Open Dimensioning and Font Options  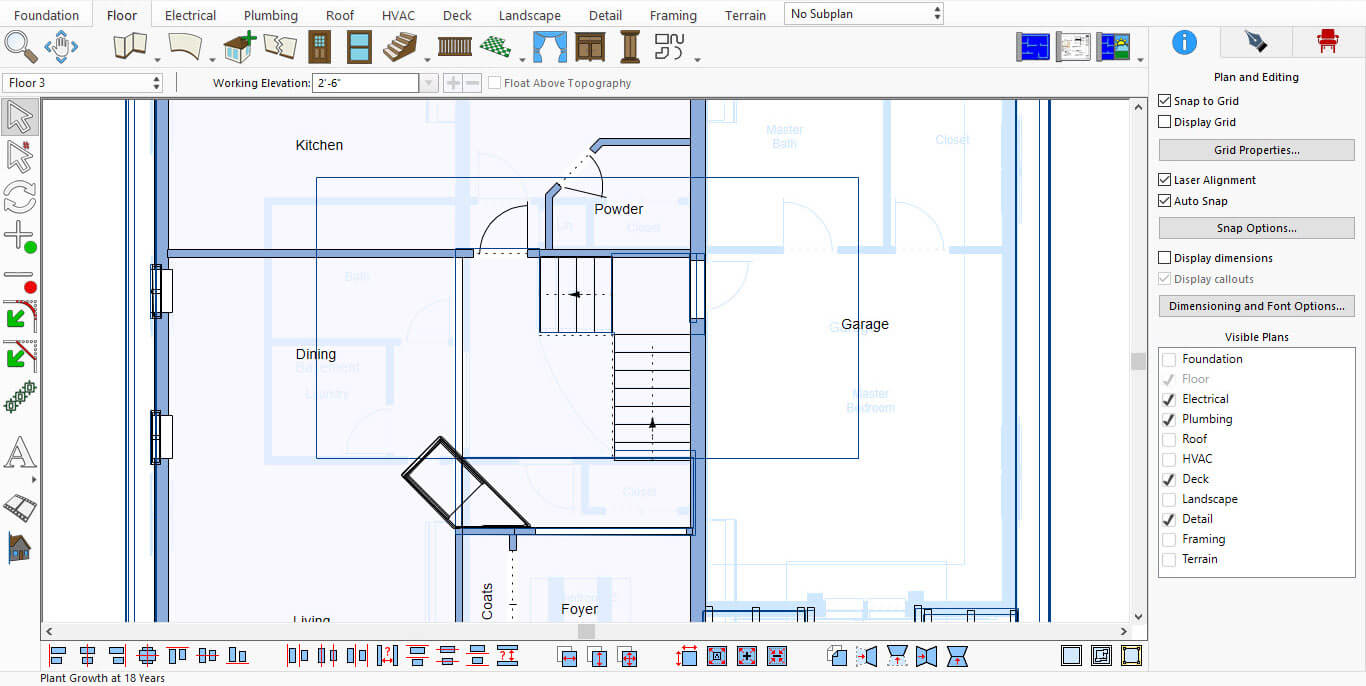coord(1256,306)
